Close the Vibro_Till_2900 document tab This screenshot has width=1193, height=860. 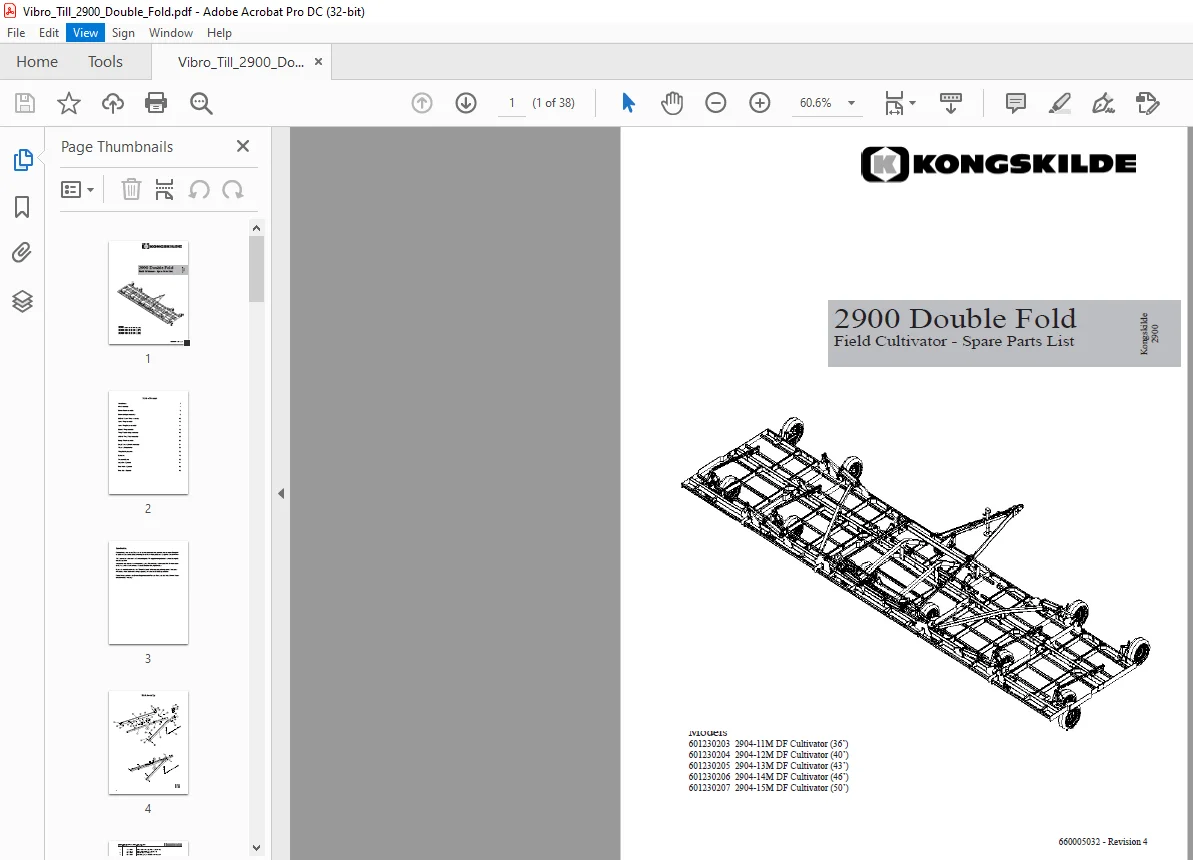pyautogui.click(x=319, y=62)
